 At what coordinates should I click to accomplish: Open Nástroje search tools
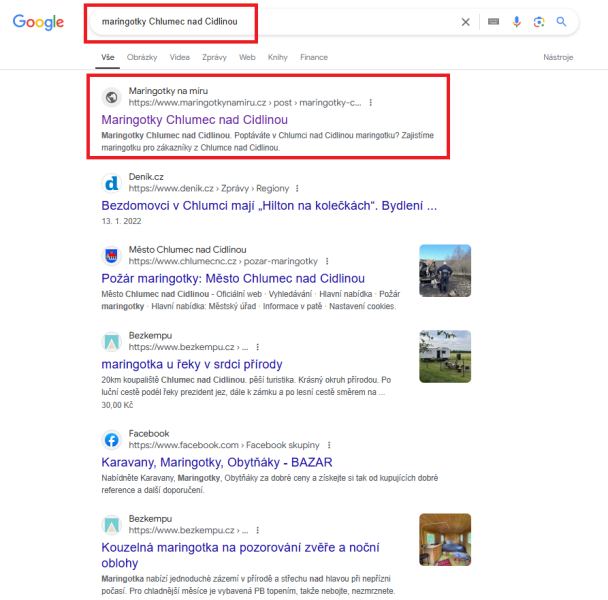coord(558,57)
